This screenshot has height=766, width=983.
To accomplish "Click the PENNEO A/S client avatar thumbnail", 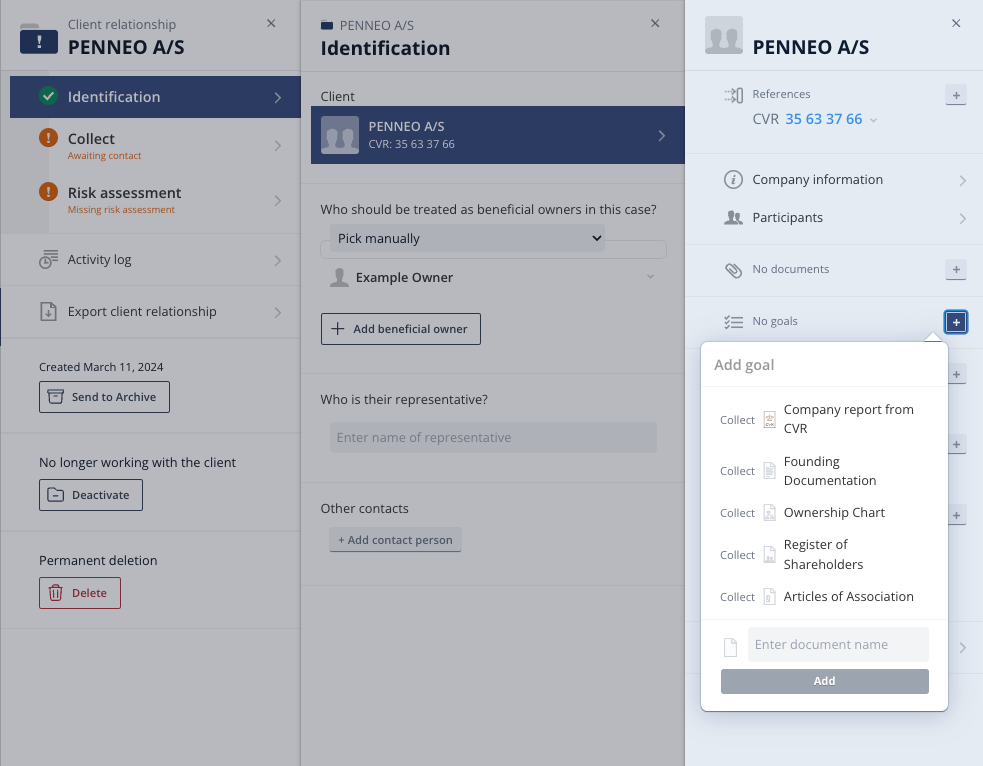I will [x=340, y=135].
